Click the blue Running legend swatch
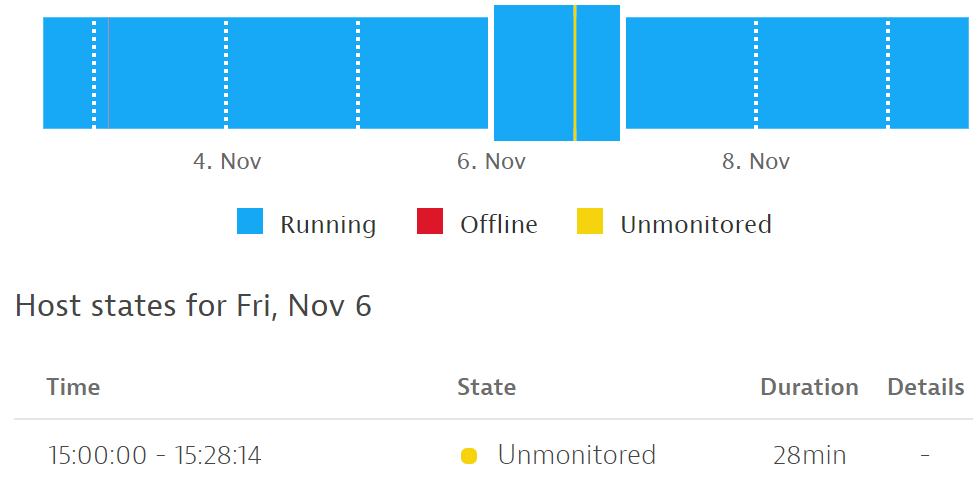This screenshot has height=477, width=973. [x=250, y=222]
